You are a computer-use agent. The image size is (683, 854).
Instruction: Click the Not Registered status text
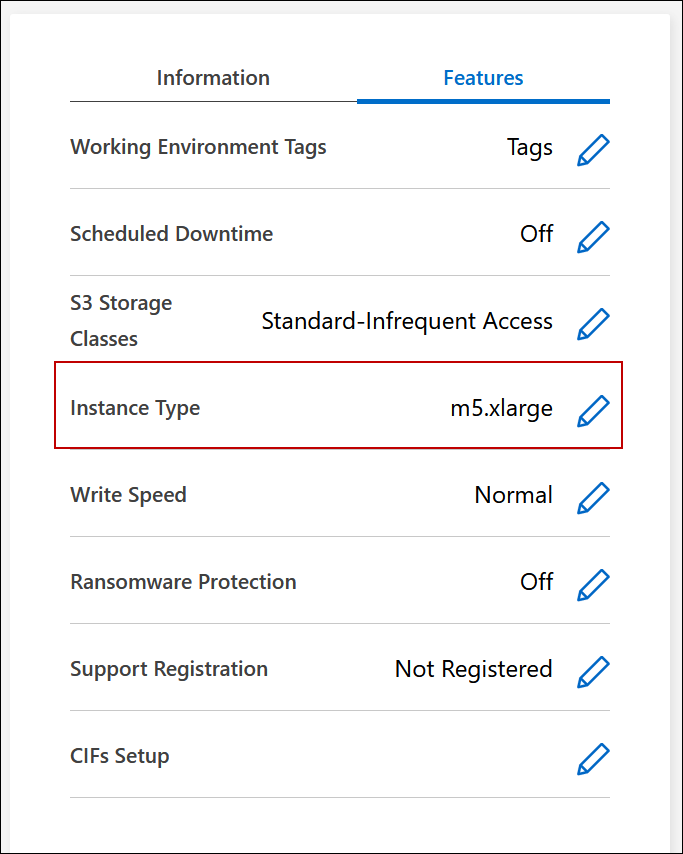point(473,669)
